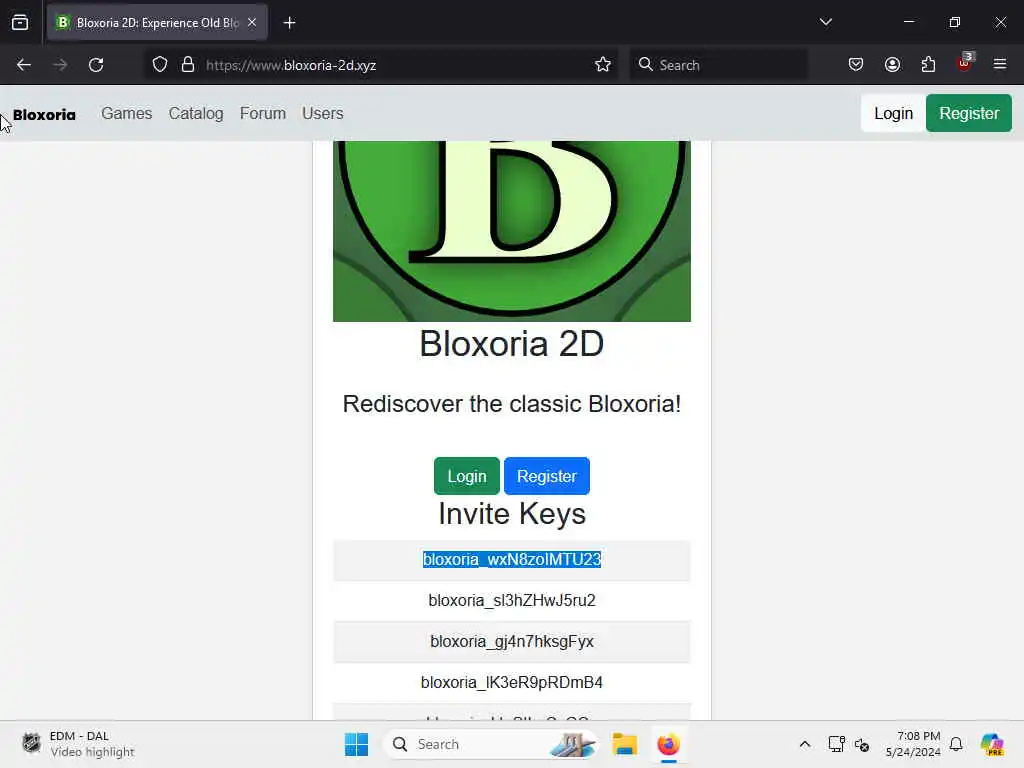Click blue Register button below tagline

click(547, 476)
